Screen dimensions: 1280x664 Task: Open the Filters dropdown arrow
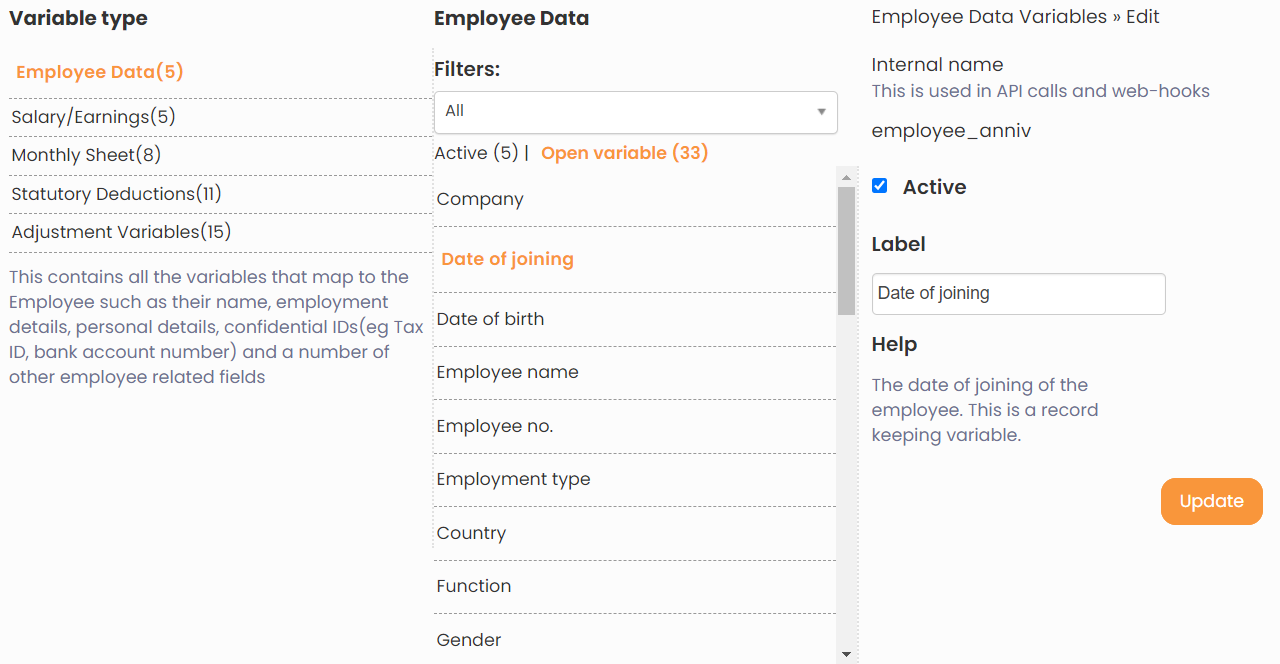tap(820, 112)
